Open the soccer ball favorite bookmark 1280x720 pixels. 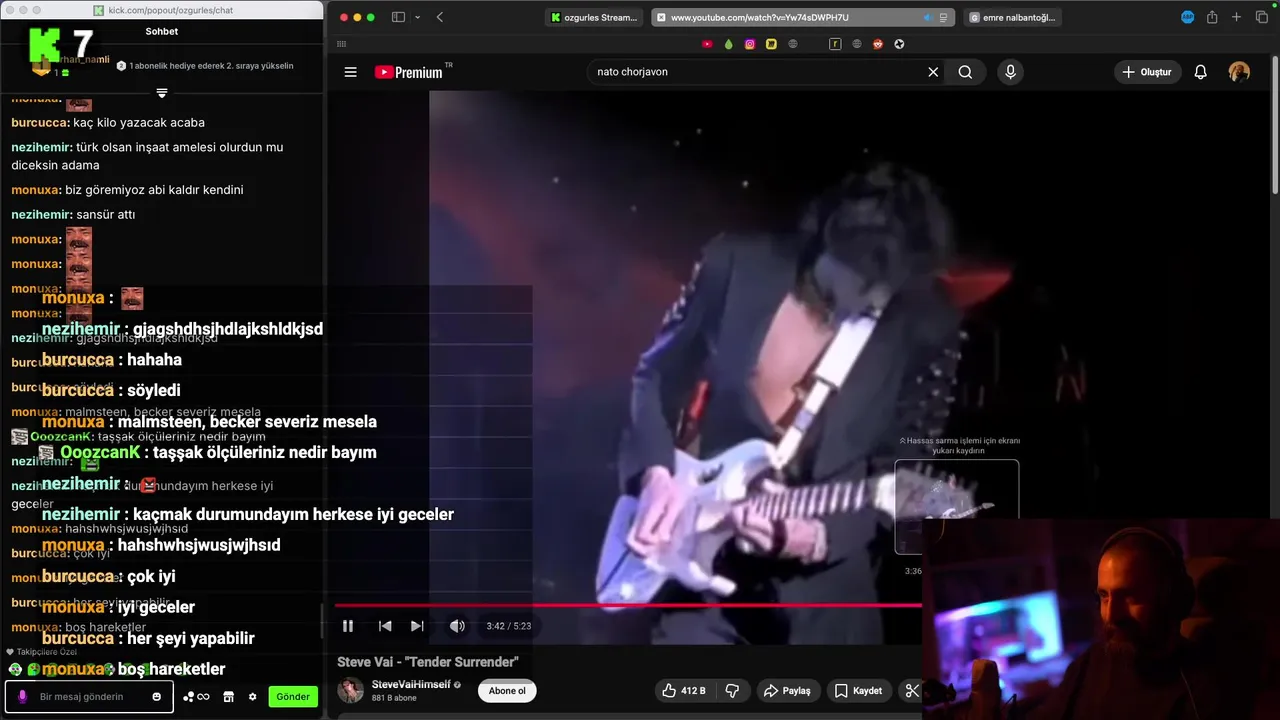(899, 44)
